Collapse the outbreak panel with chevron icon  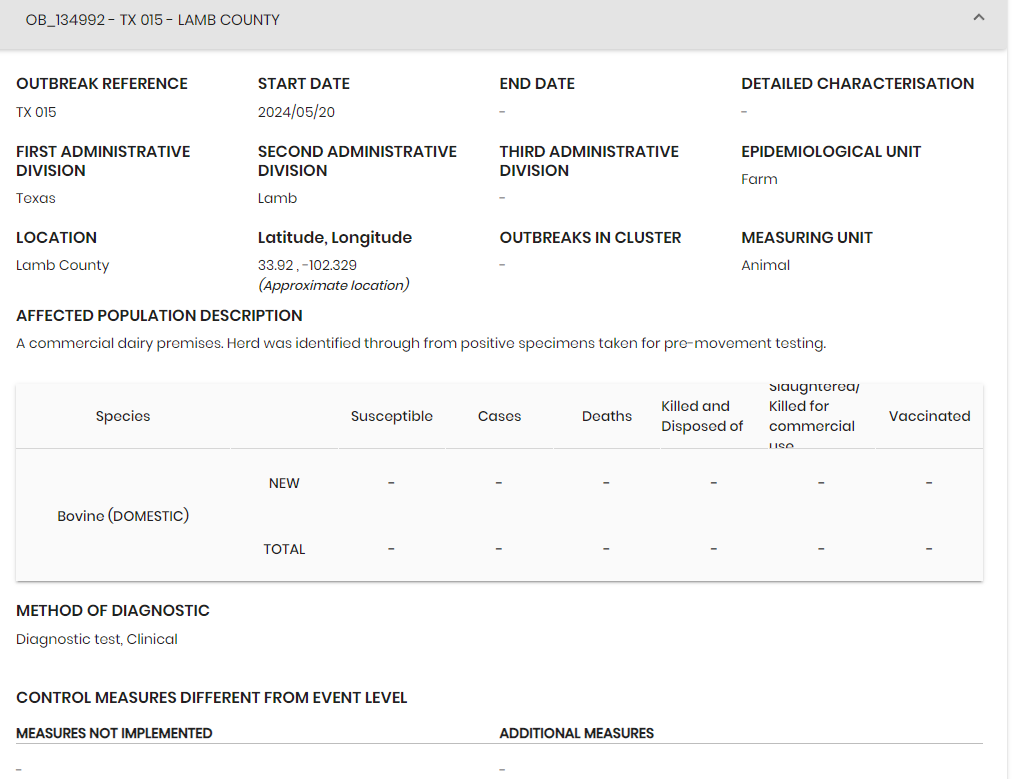tap(978, 18)
